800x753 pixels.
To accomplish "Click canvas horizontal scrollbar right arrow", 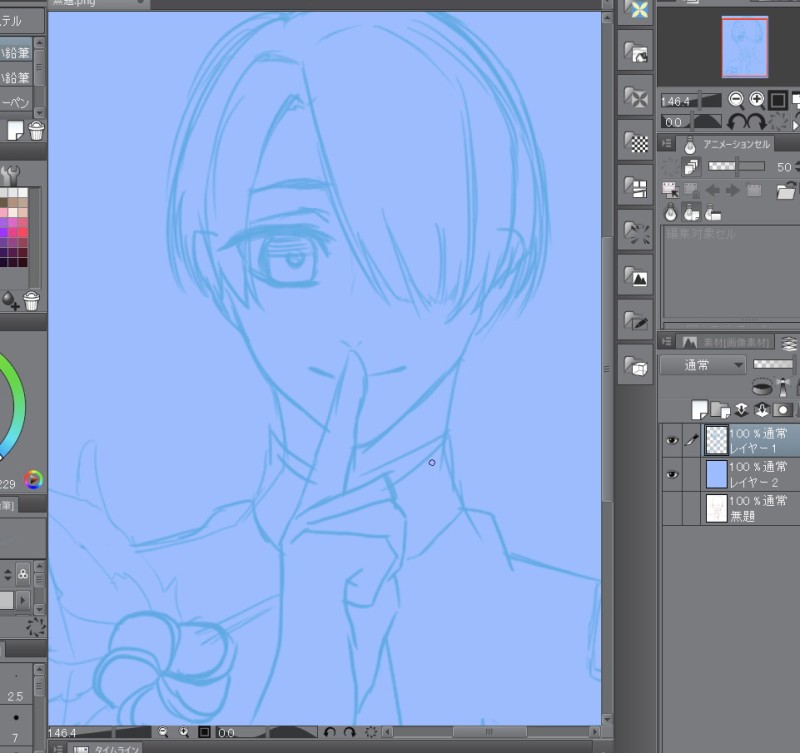I will coord(595,732).
